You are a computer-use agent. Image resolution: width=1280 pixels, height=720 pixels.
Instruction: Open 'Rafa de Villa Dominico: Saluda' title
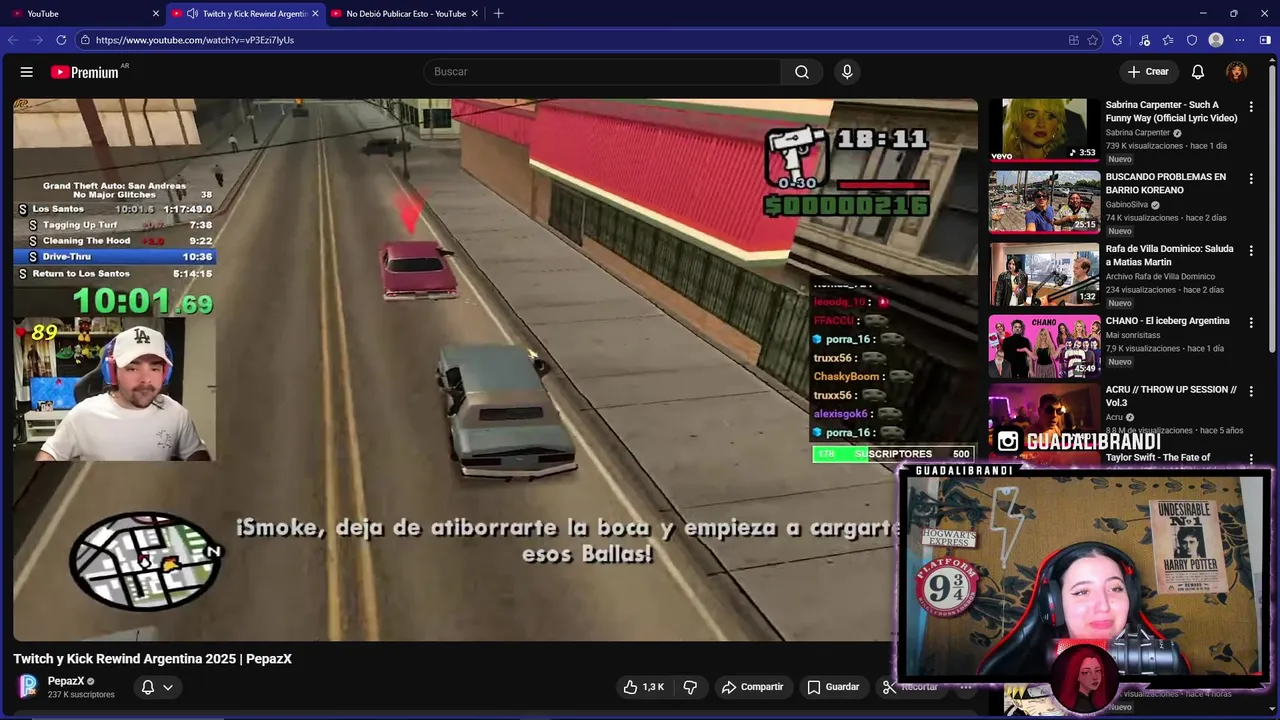point(1169,255)
